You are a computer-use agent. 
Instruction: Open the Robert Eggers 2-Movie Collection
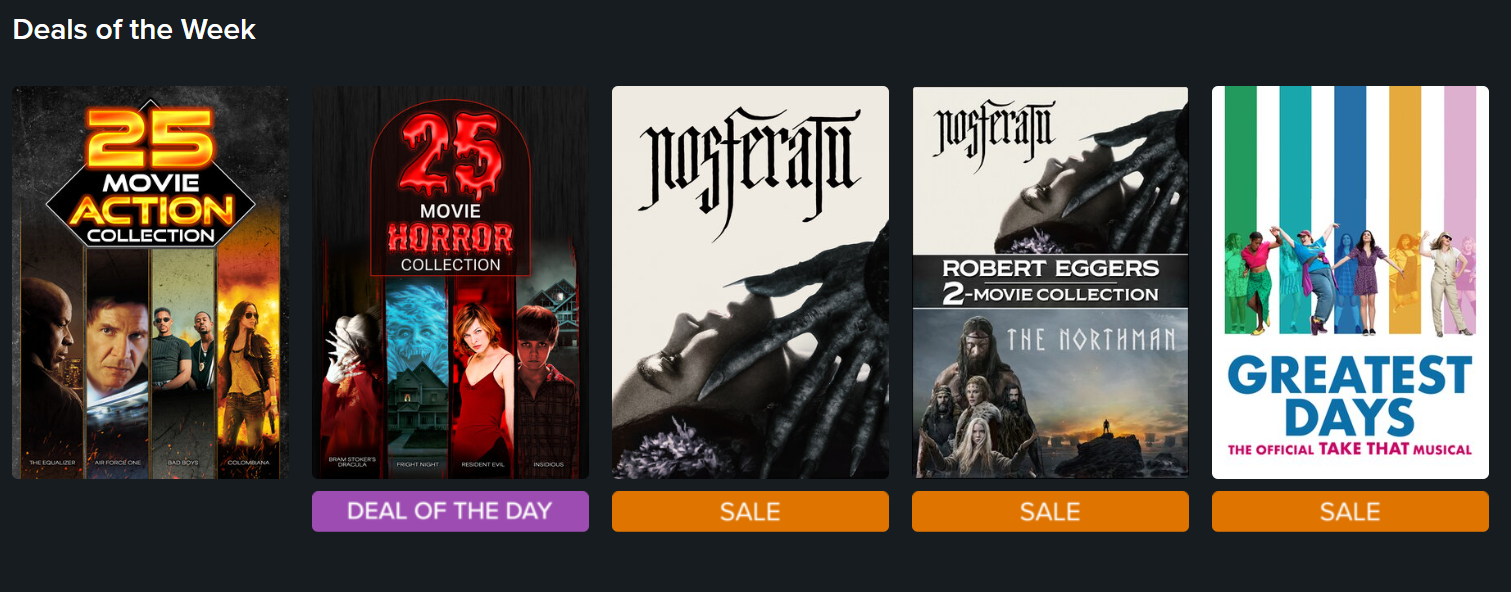pyautogui.click(x=1050, y=282)
